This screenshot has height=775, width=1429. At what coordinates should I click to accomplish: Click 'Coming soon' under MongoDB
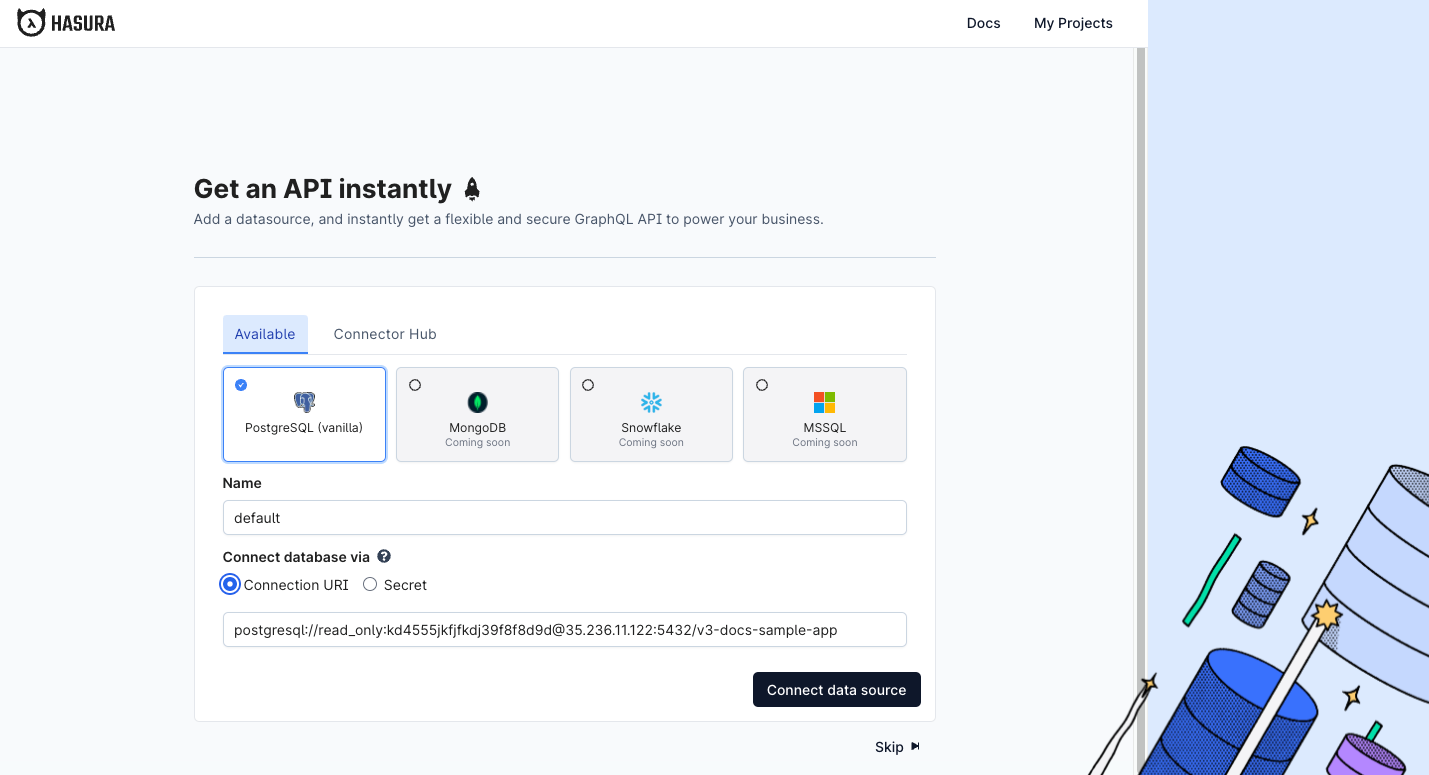[x=478, y=442]
